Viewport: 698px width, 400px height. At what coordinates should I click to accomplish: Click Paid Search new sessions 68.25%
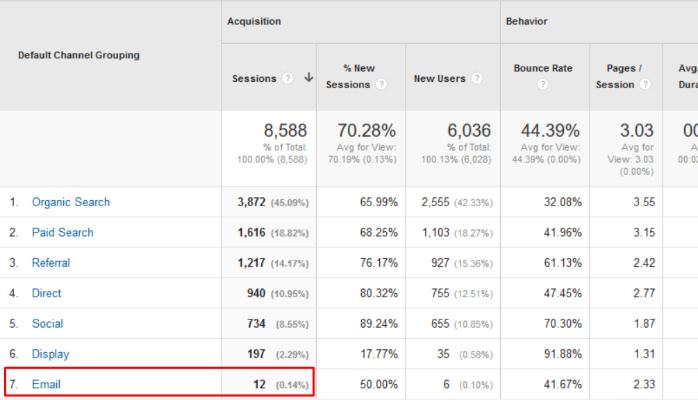pos(379,232)
